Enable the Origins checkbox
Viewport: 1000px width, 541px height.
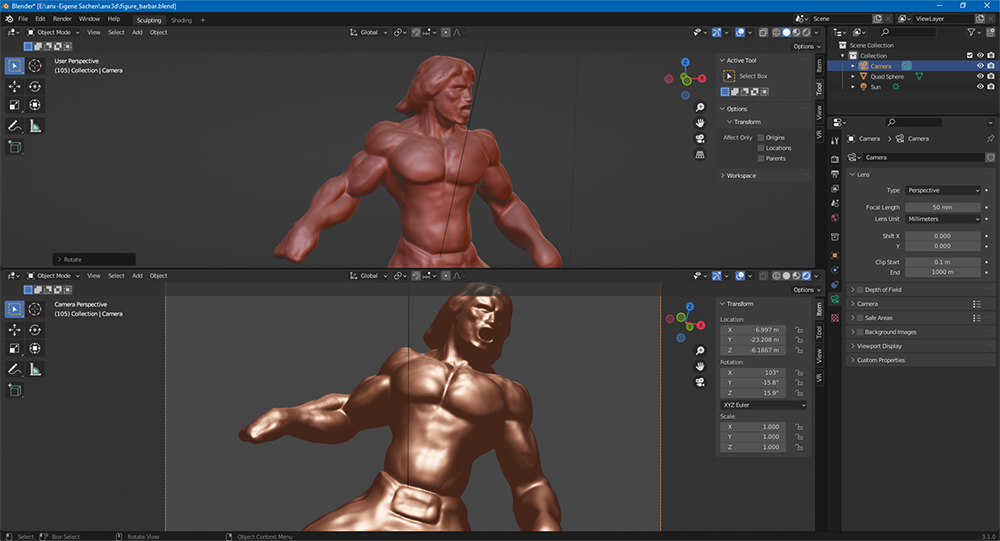761,137
